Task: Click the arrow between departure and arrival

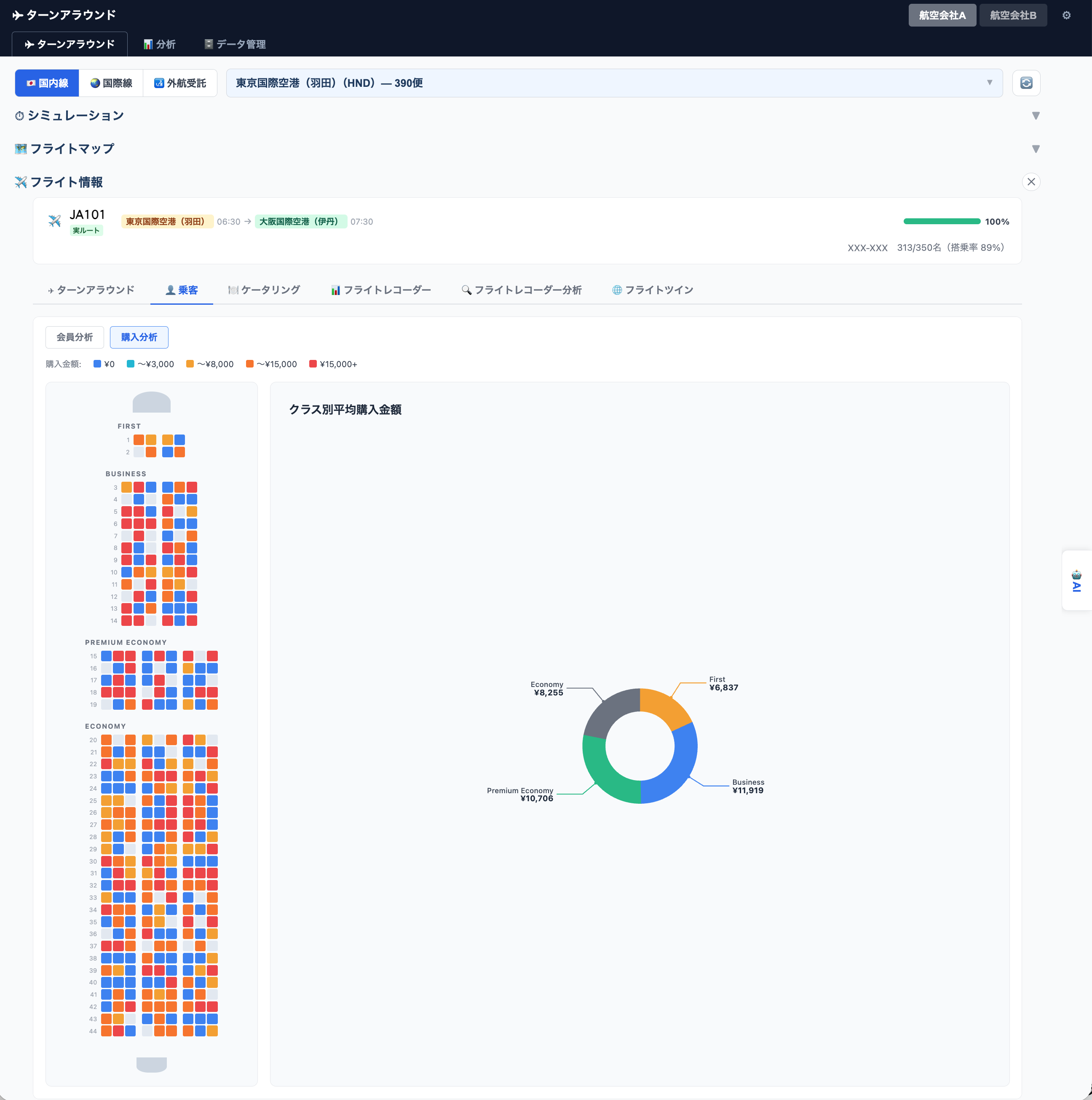Action: click(x=248, y=222)
